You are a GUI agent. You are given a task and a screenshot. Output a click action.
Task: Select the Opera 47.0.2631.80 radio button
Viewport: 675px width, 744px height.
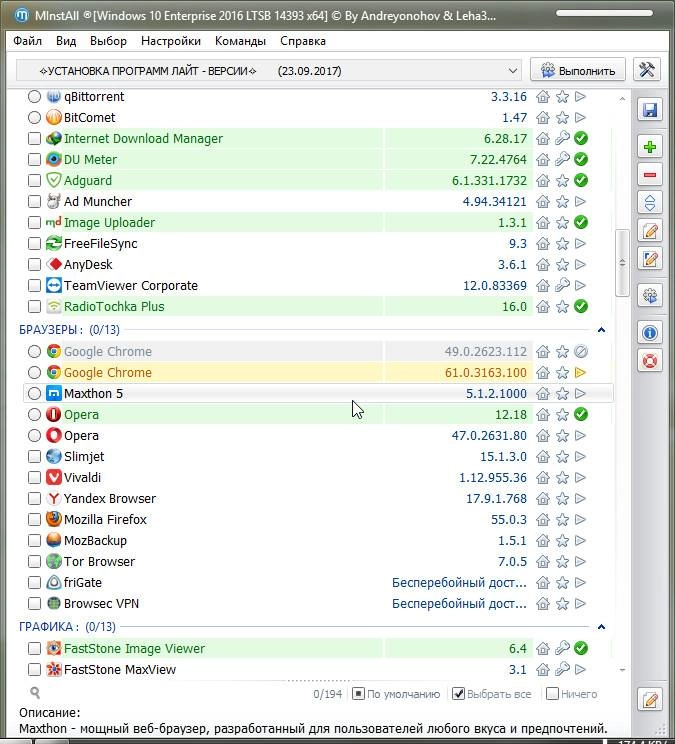(x=34, y=436)
